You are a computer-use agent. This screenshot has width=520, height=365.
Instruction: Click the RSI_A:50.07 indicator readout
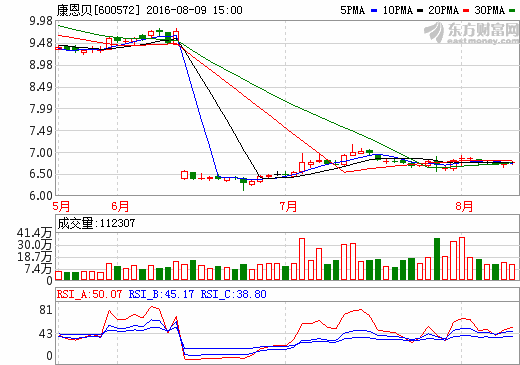[x=89, y=294]
